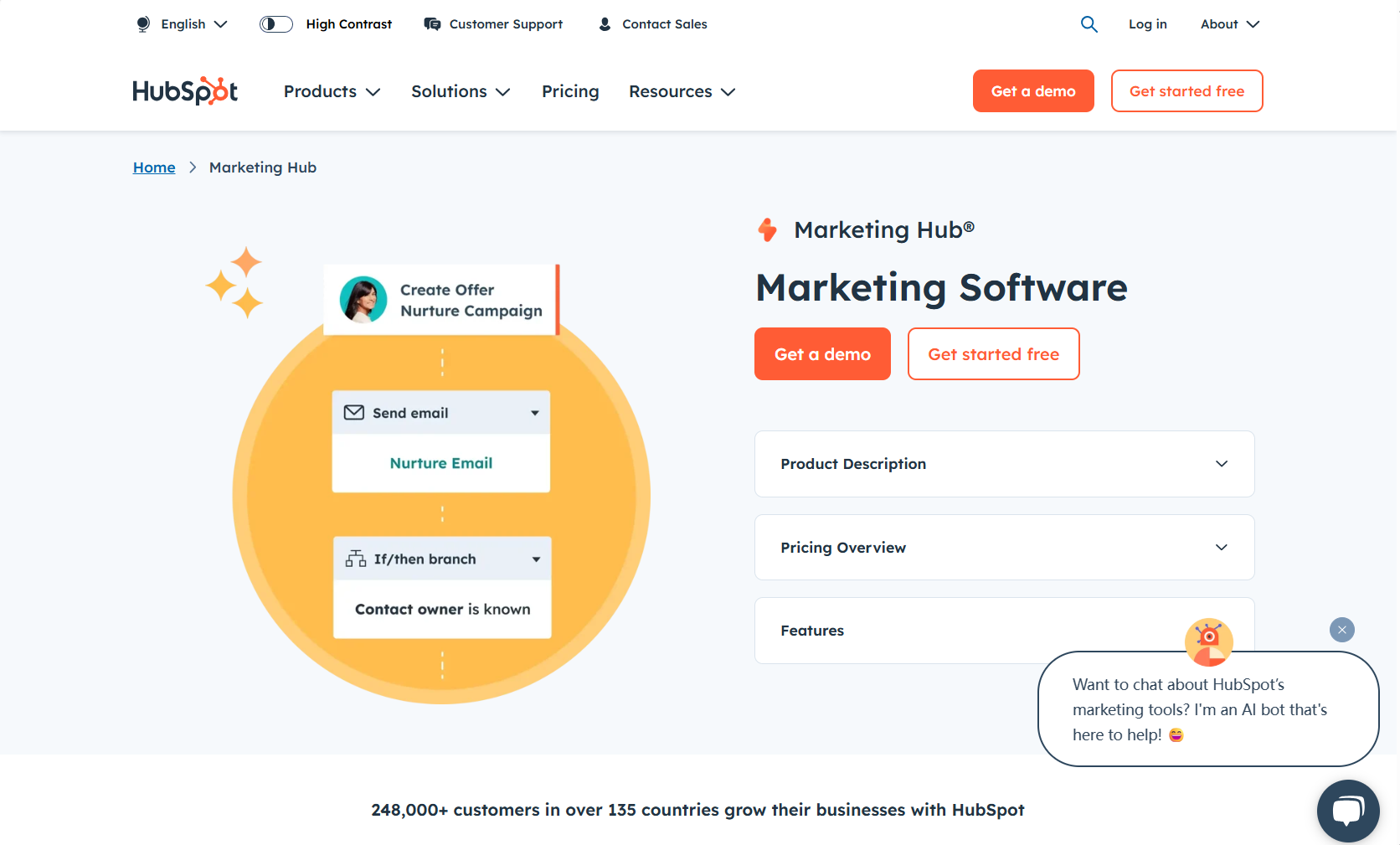
Task: Open the search magnifier icon
Action: (x=1089, y=24)
